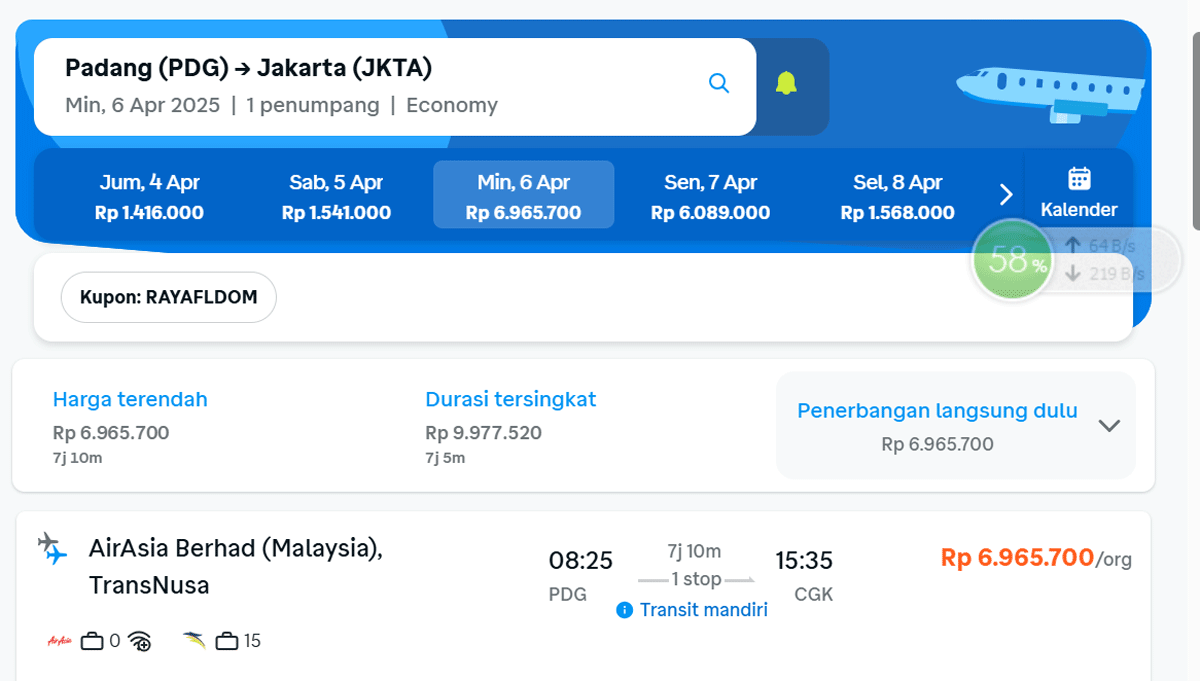Open the Kalender date picker
1200x681 pixels.
[1079, 194]
